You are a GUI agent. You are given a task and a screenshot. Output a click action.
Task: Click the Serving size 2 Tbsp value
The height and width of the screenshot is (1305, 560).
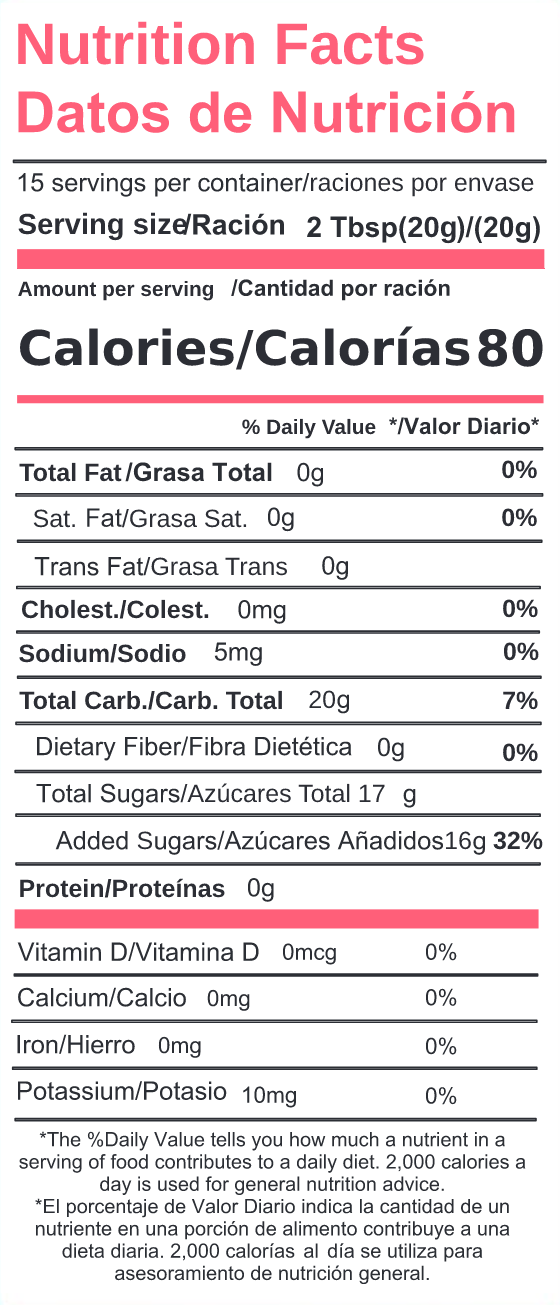[x=423, y=228]
